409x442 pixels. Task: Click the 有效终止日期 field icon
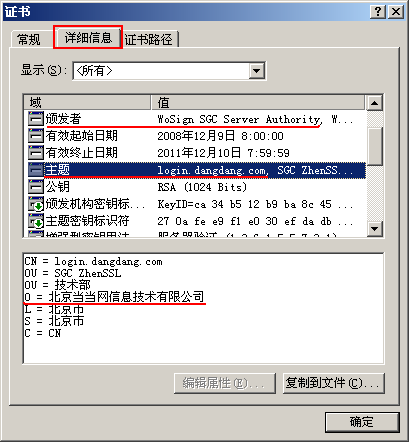pos(36,153)
